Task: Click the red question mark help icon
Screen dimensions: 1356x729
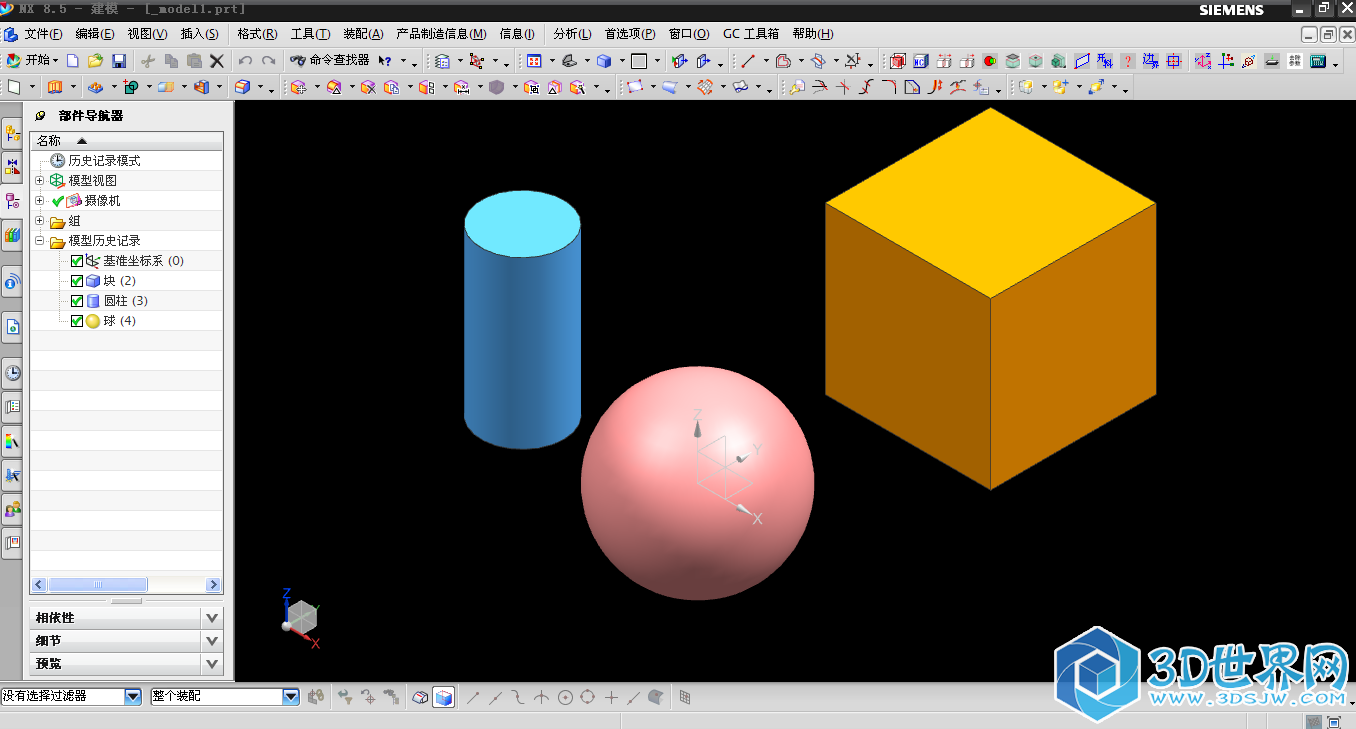Action: pos(1128,61)
